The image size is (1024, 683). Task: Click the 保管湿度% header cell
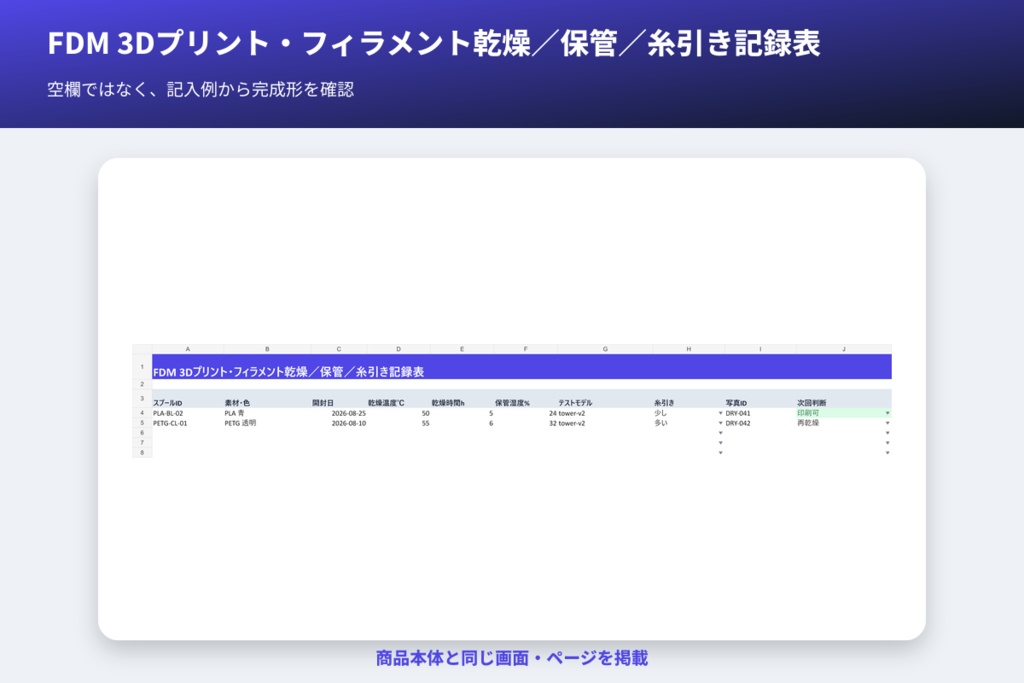[x=525, y=399]
